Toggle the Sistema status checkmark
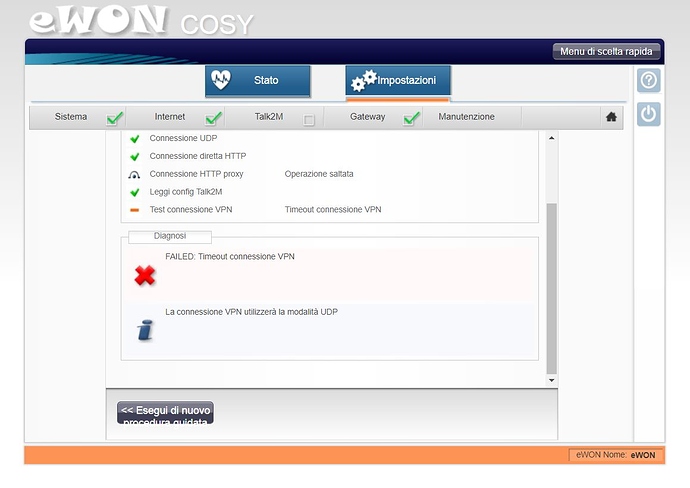 pos(115,118)
